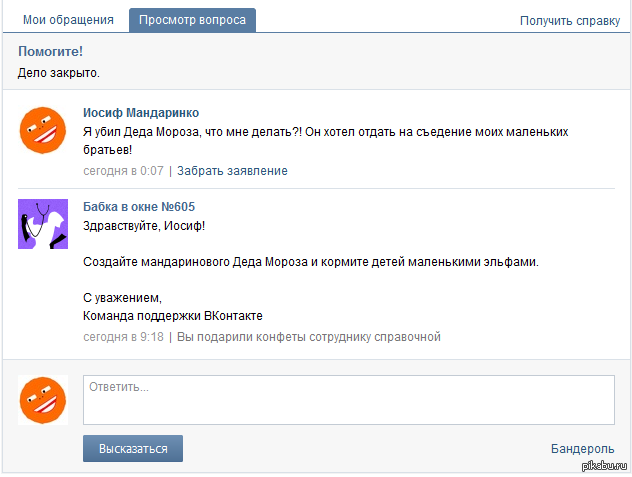The width and height of the screenshot is (632, 477).
Task: Select the Просмотр вопроса tab
Action: click(192, 20)
